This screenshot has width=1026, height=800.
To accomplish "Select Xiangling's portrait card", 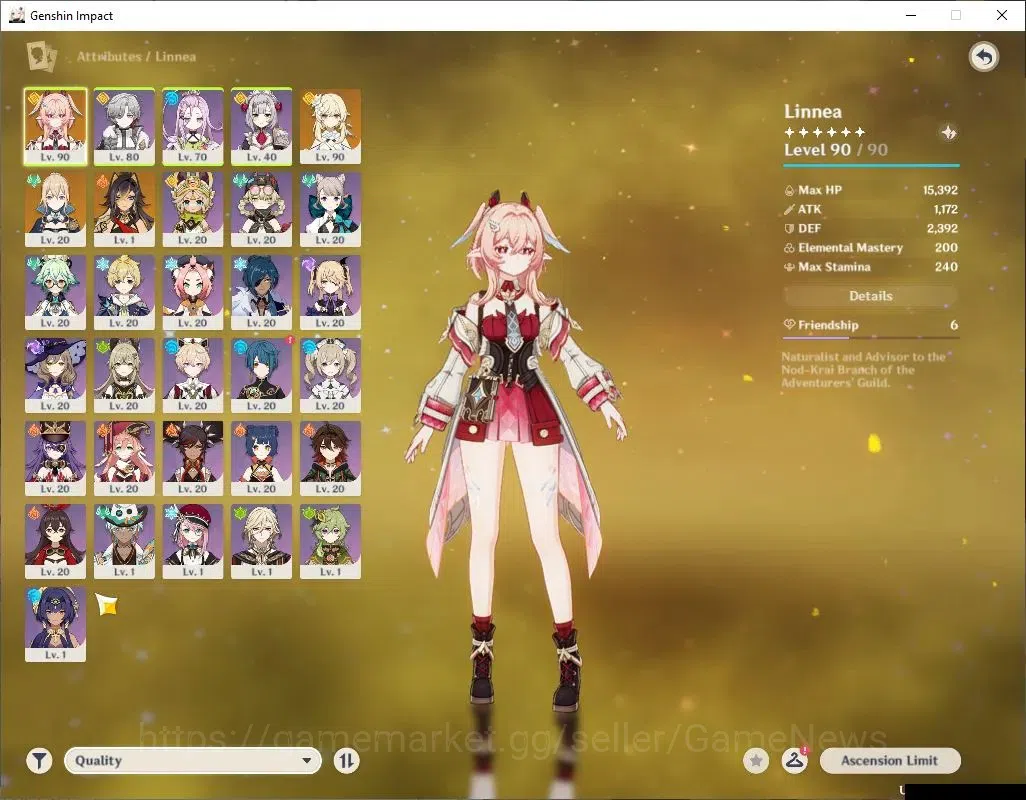I will tap(262, 459).
